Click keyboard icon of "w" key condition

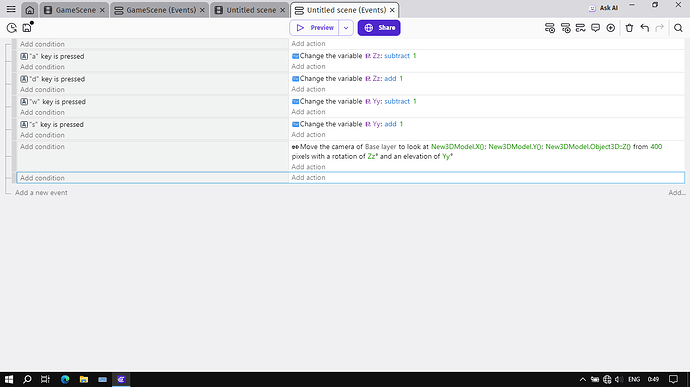click(x=24, y=102)
